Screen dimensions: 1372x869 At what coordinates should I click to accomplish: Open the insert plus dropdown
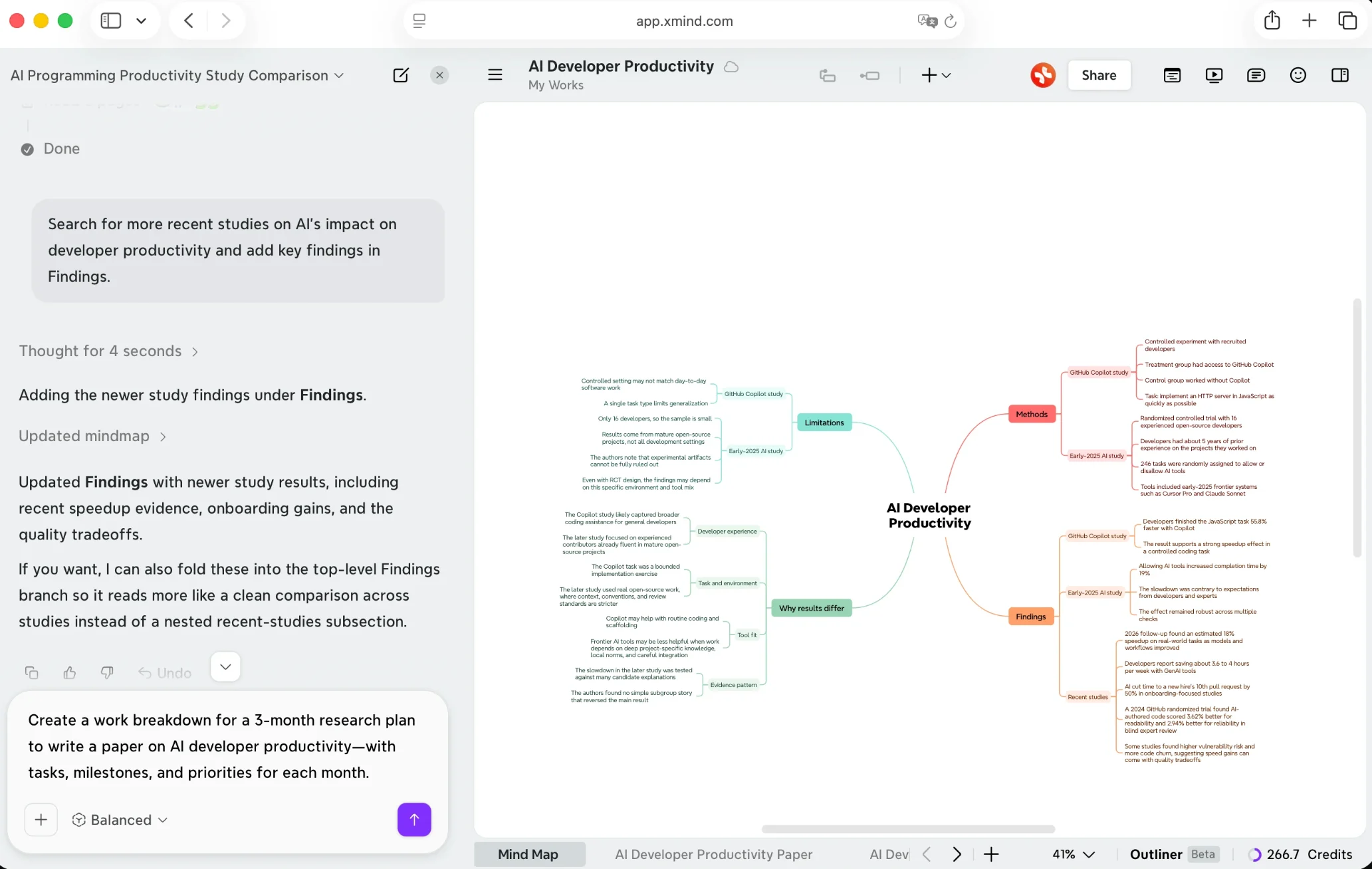coord(936,76)
